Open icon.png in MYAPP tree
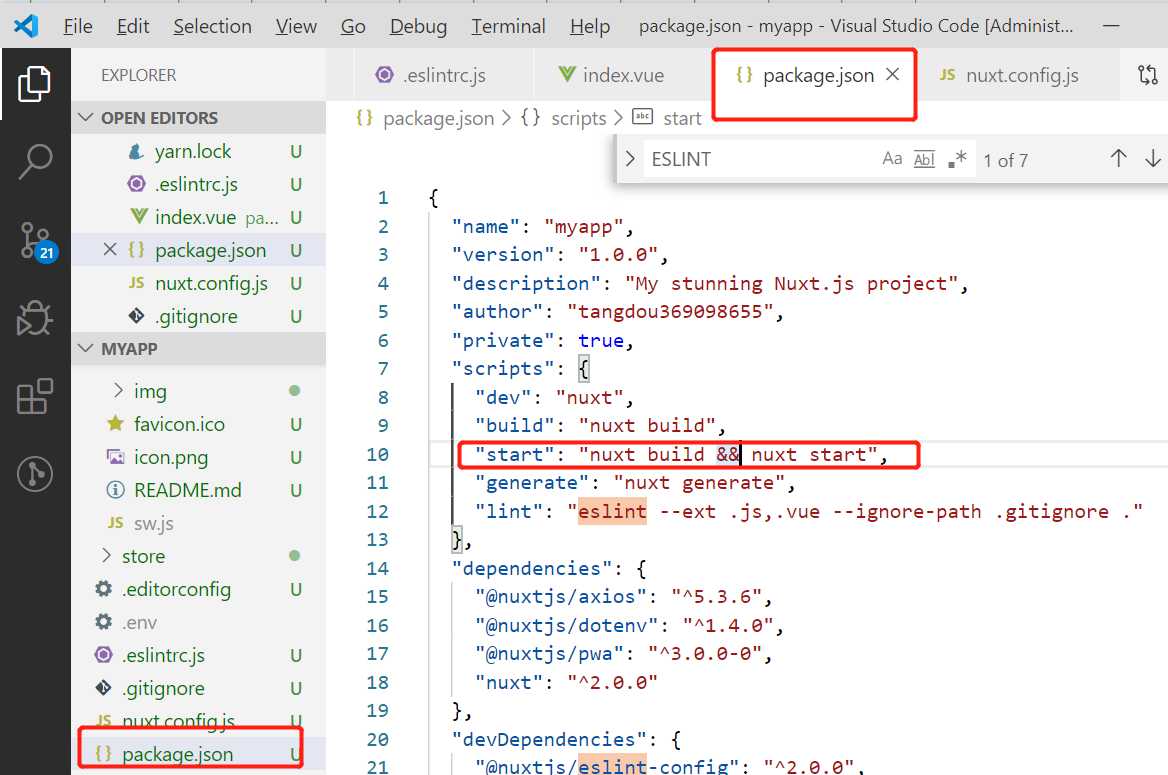 (x=171, y=457)
